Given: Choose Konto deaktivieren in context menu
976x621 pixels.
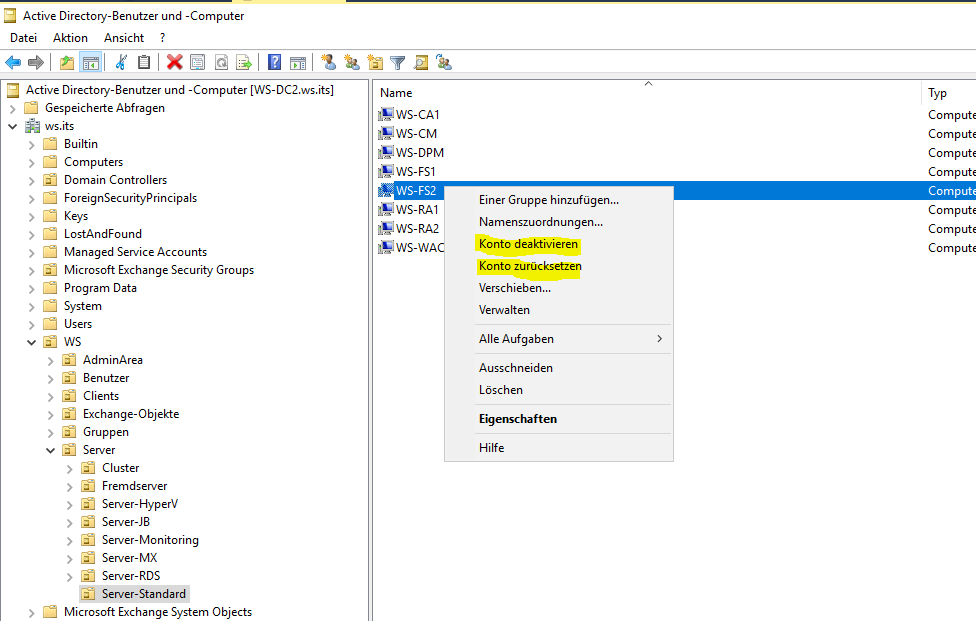Looking at the screenshot, I should click(528, 244).
